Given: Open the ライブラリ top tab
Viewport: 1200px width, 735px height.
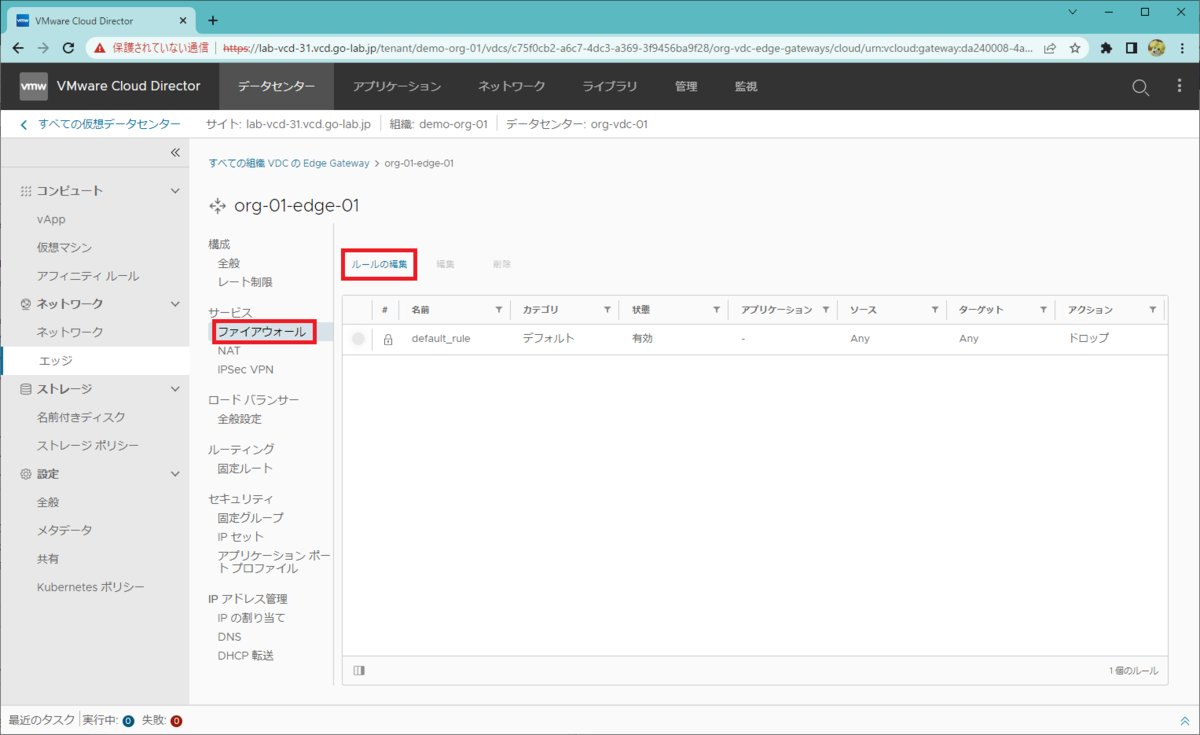Looking at the screenshot, I should click(610, 87).
